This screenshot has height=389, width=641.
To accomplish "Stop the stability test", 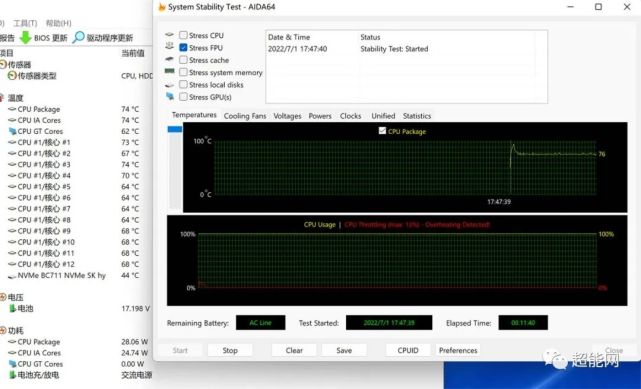I will pos(230,350).
